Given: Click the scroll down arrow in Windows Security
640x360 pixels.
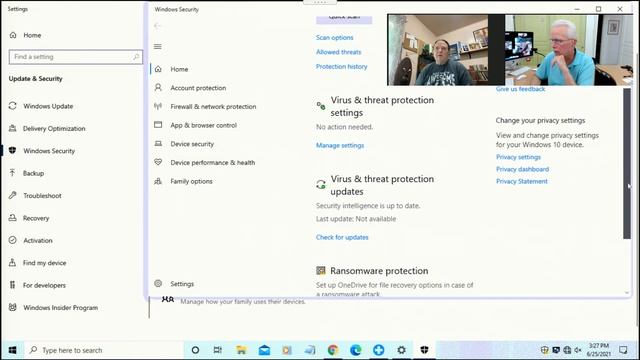Looking at the screenshot, I should point(627,293).
